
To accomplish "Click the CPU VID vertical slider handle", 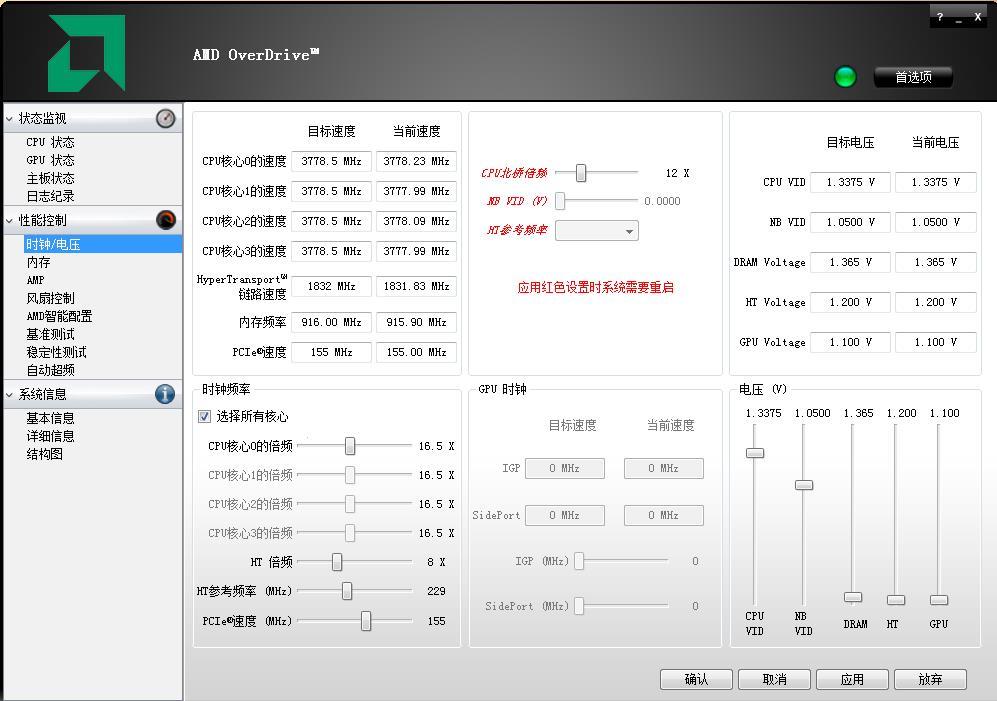I will click(755, 453).
